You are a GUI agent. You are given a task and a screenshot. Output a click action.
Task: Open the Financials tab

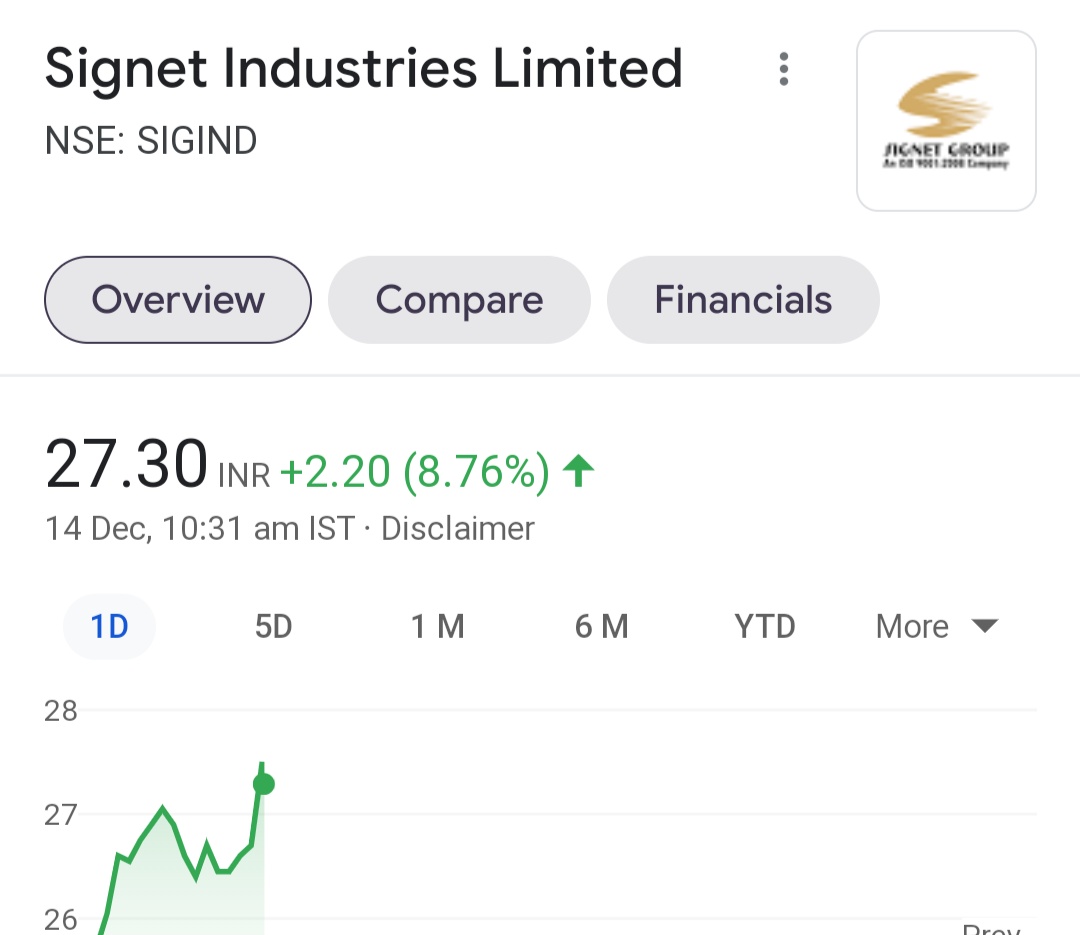(743, 300)
